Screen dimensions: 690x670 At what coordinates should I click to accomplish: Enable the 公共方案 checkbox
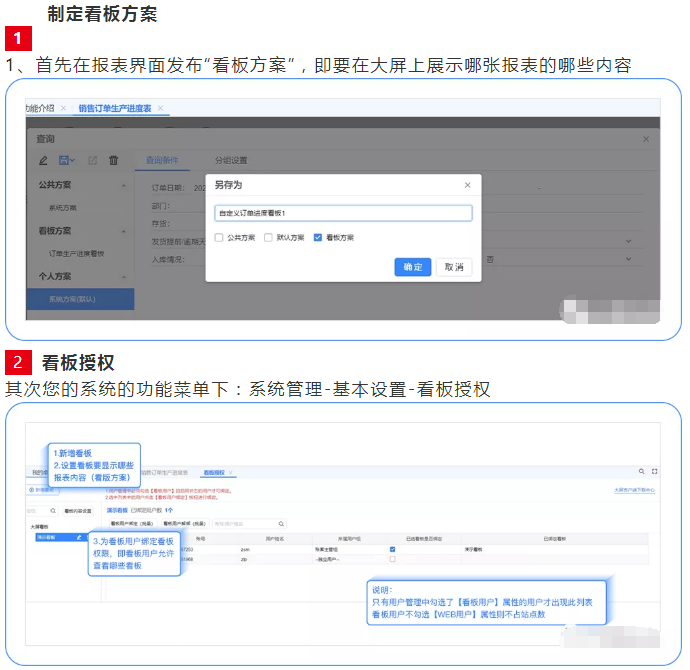[219, 238]
